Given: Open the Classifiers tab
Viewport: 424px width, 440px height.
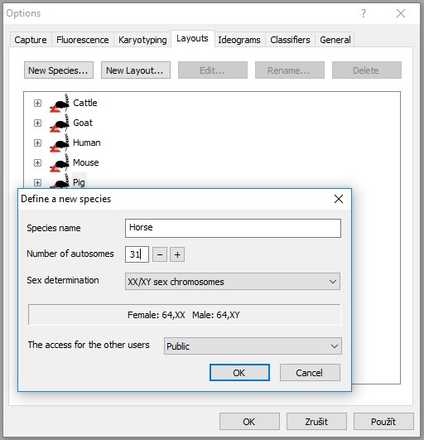Looking at the screenshot, I should 290,40.
